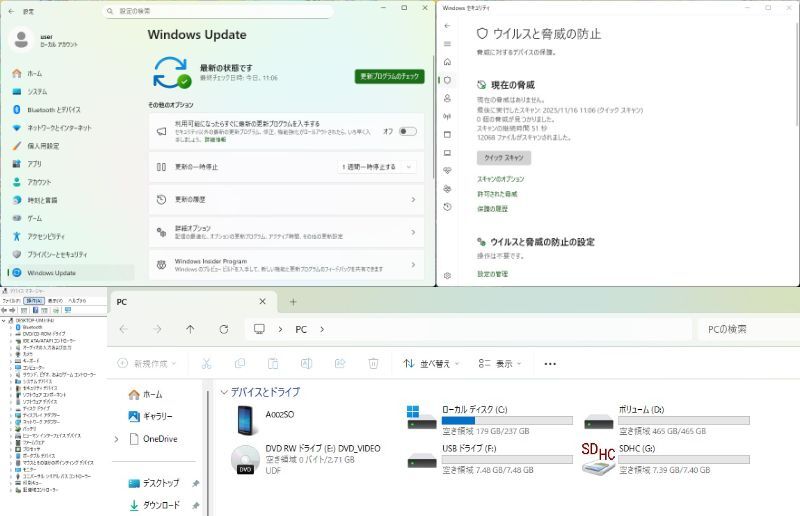Open Device security laptop icon
Image resolution: width=800 pixels, height=516 pixels.
(447, 153)
